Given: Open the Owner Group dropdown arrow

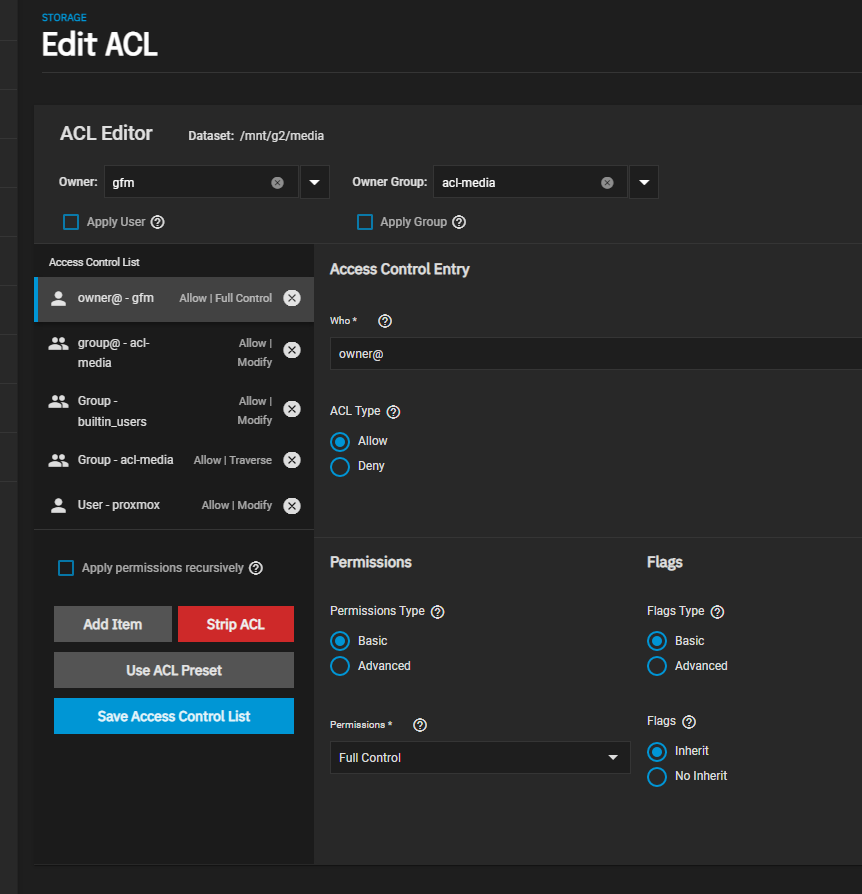Looking at the screenshot, I should tap(644, 182).
